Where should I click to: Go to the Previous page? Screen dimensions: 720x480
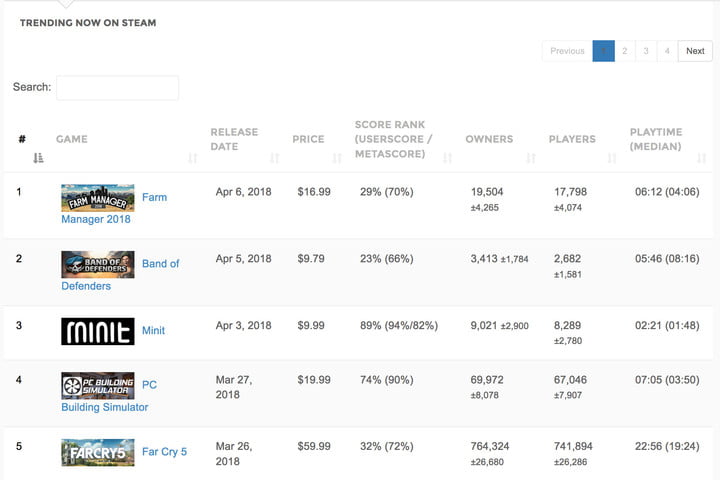567,51
